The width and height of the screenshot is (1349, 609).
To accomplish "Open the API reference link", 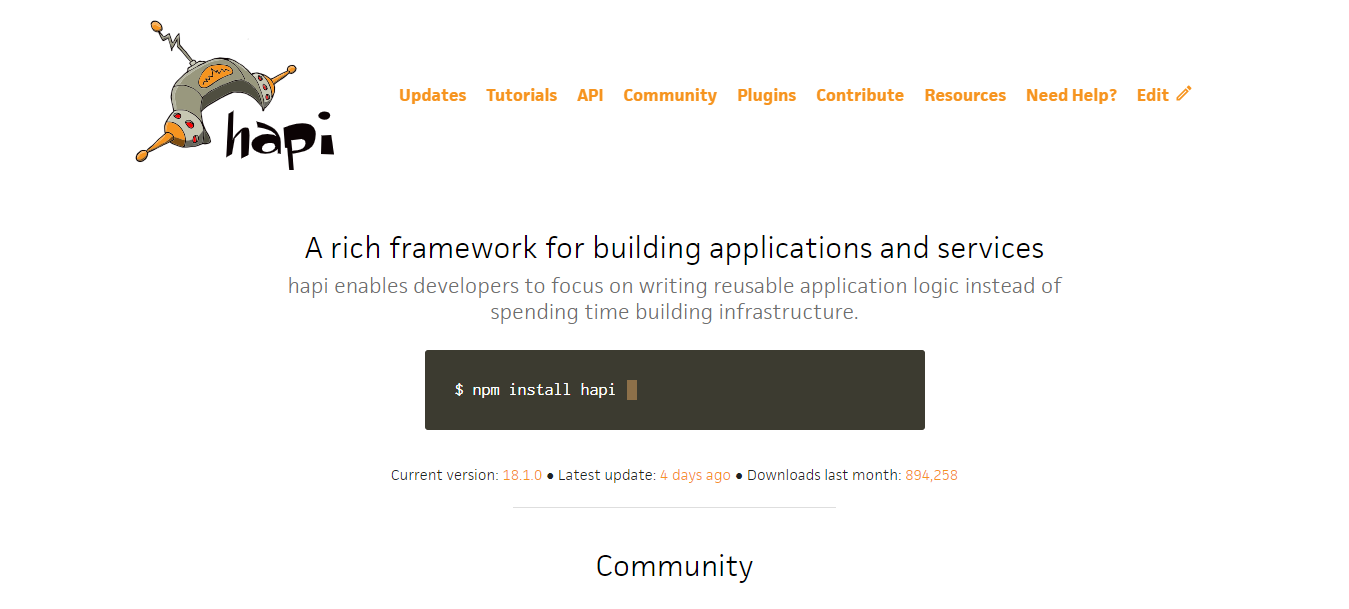I will [x=590, y=95].
